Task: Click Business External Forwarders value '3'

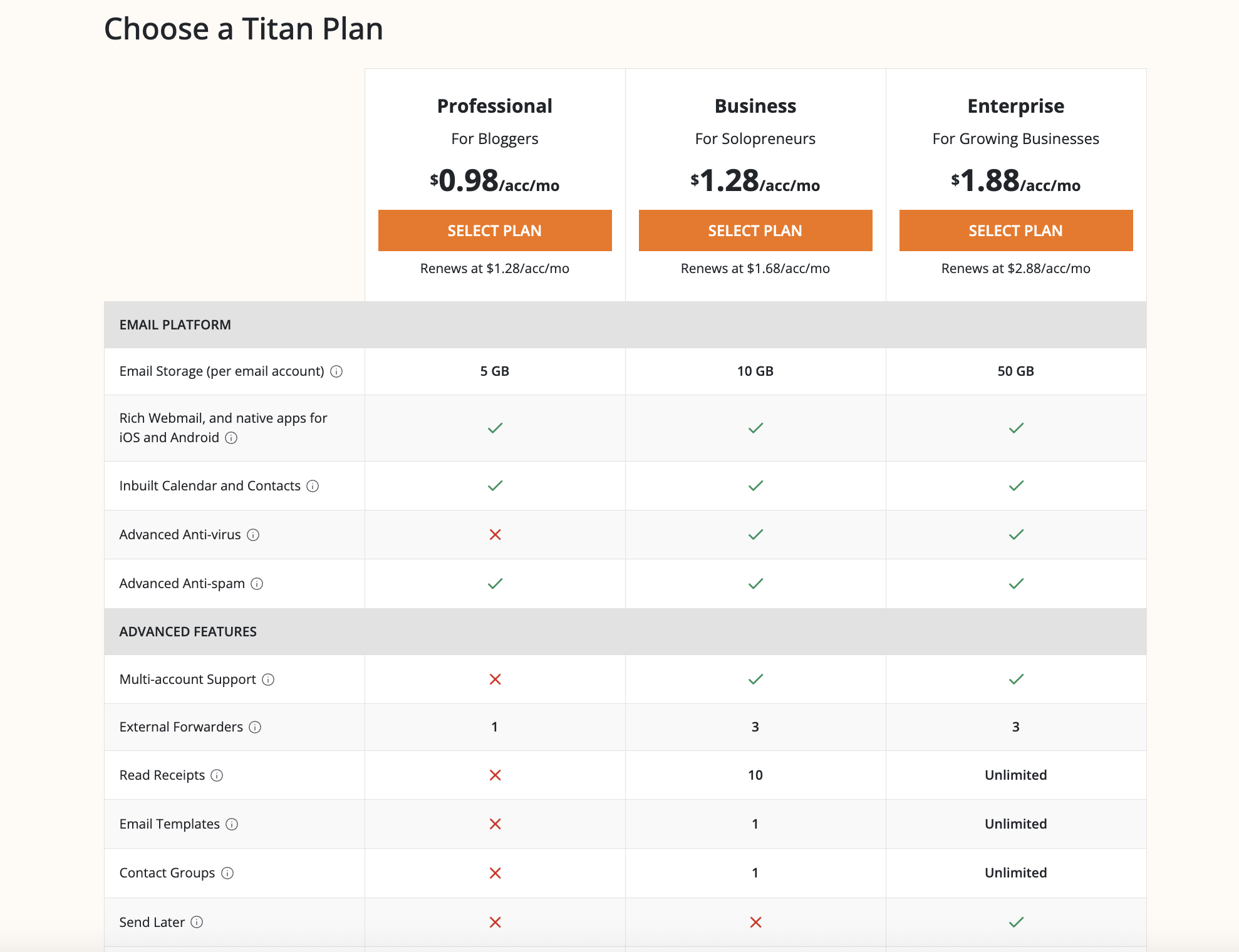Action: coord(755,727)
